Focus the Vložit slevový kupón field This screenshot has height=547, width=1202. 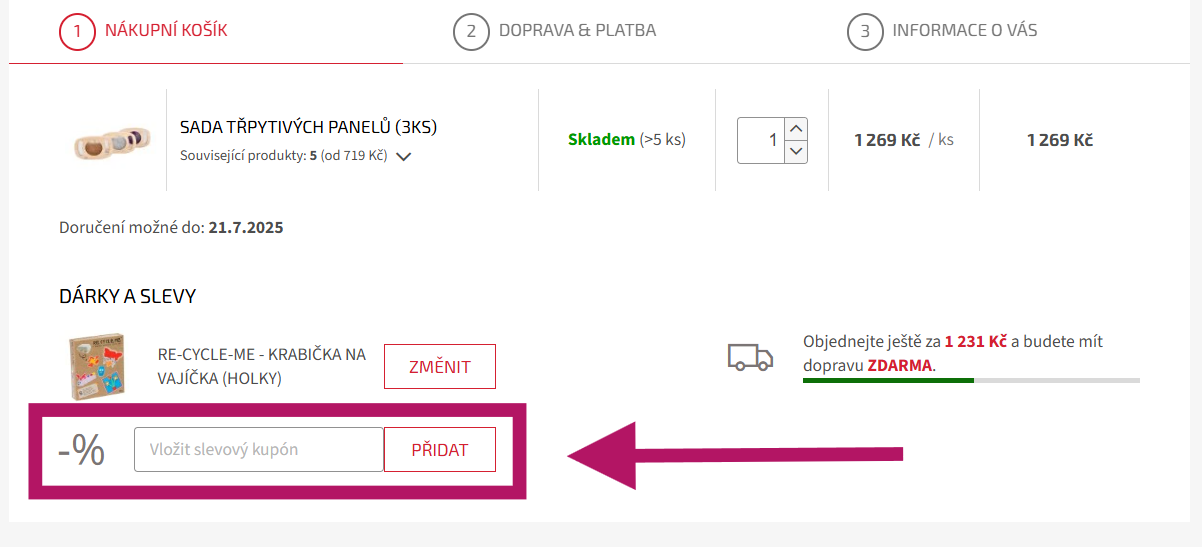[x=259, y=450]
